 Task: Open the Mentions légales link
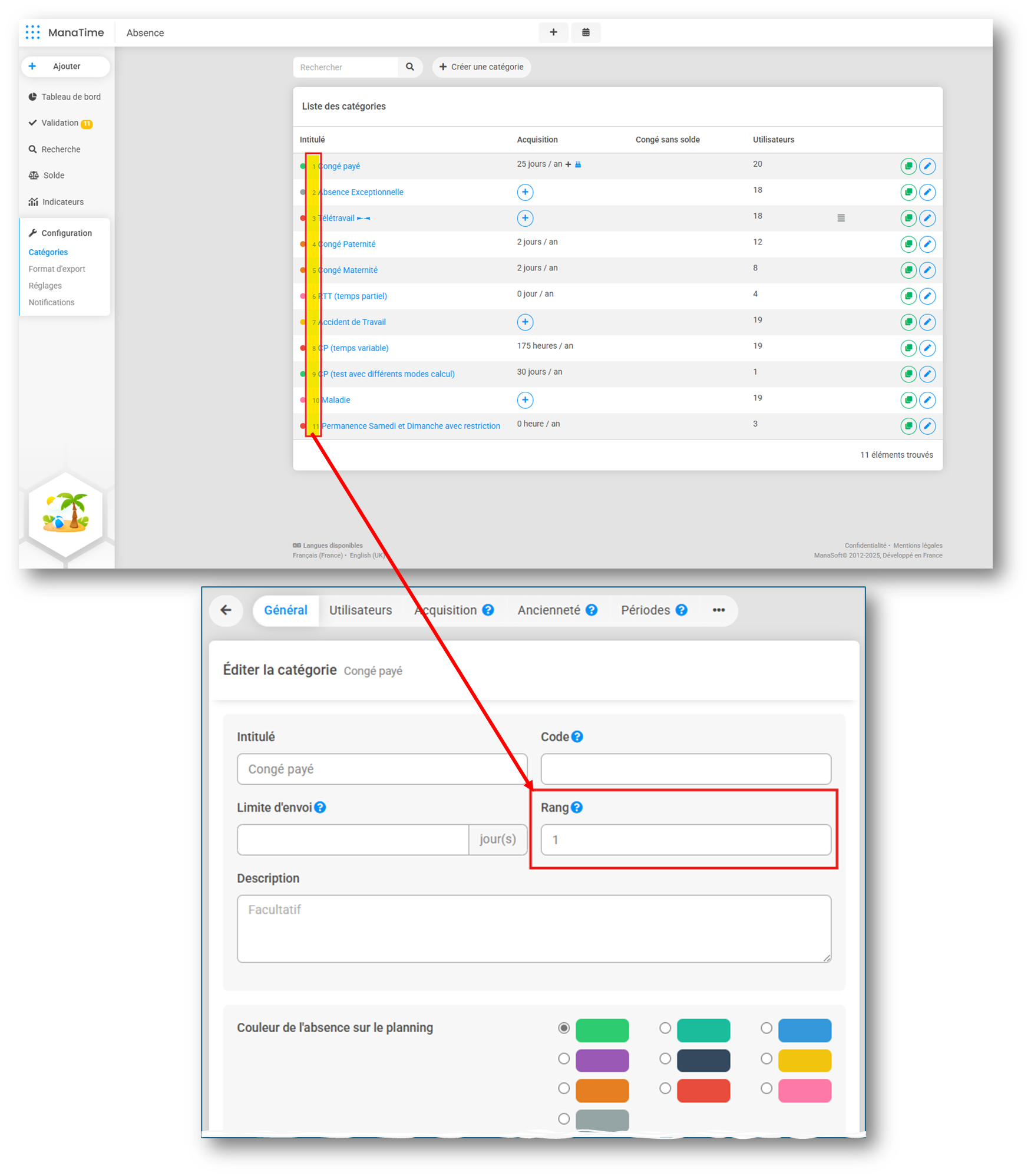[x=917, y=545]
